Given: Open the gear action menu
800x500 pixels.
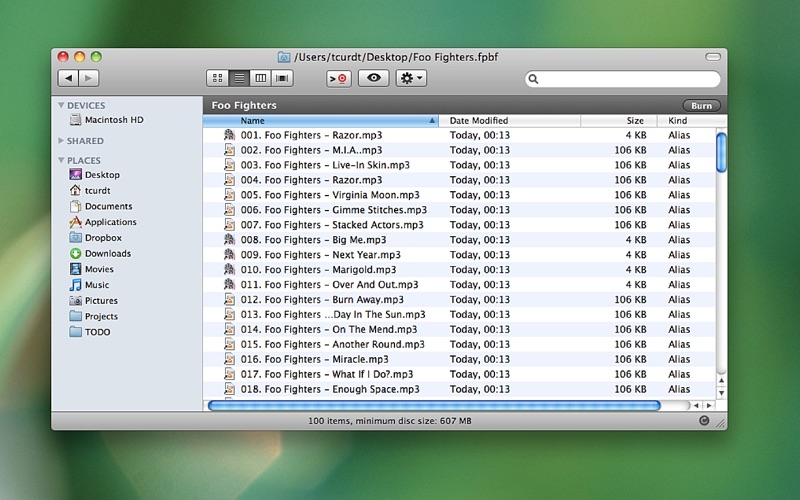Looking at the screenshot, I should pos(411,78).
